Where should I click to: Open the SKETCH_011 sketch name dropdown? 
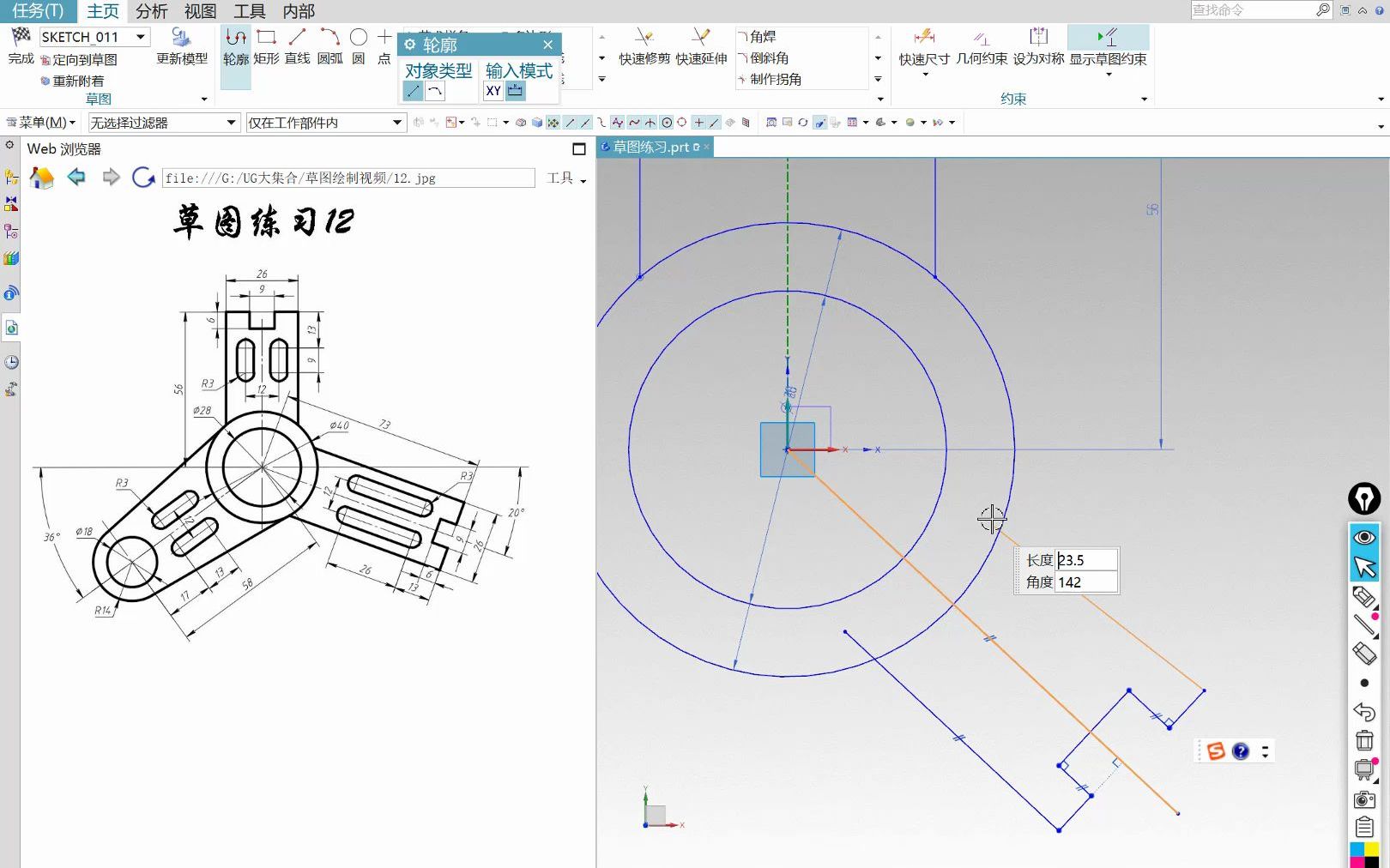[141, 37]
